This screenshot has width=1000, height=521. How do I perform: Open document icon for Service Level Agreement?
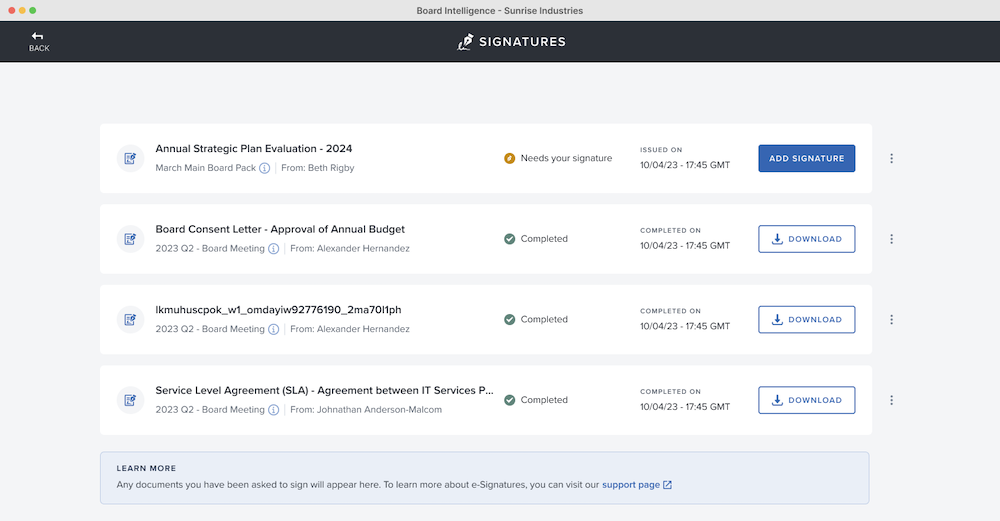130,400
